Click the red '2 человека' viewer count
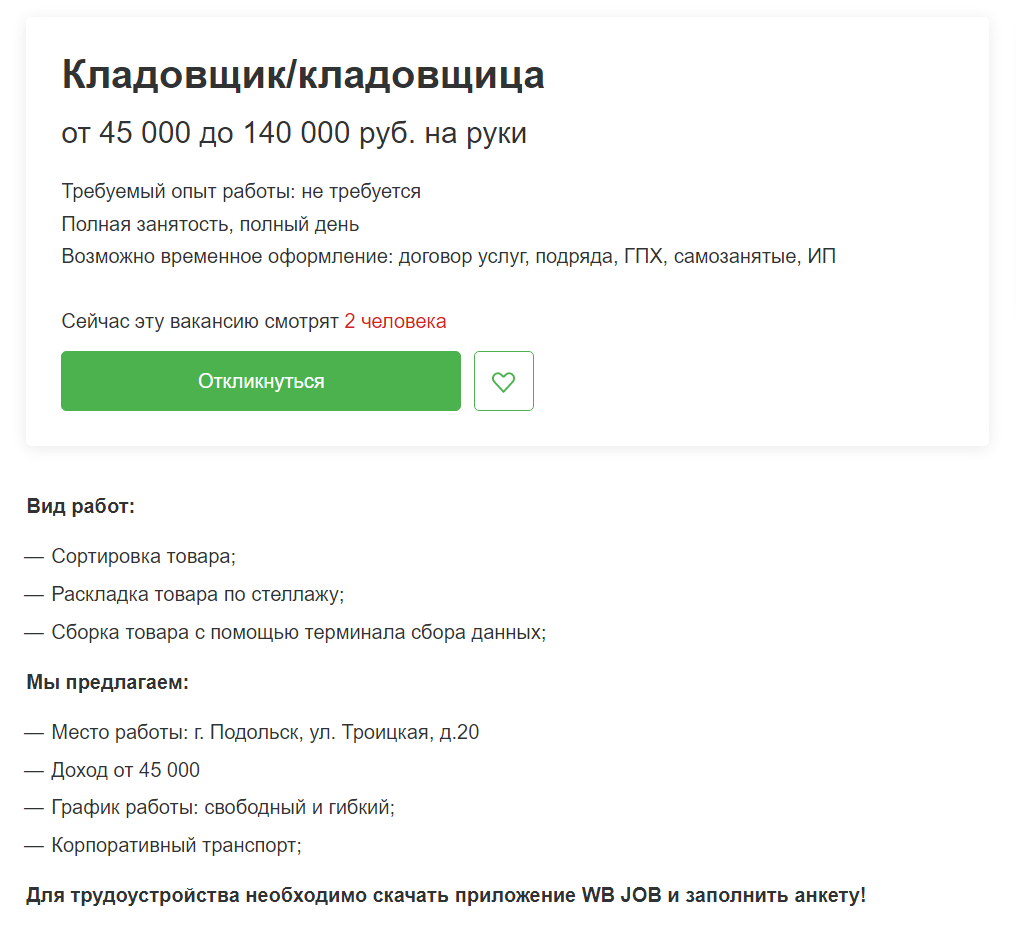Viewport: 1016px width, 939px height. pos(395,321)
